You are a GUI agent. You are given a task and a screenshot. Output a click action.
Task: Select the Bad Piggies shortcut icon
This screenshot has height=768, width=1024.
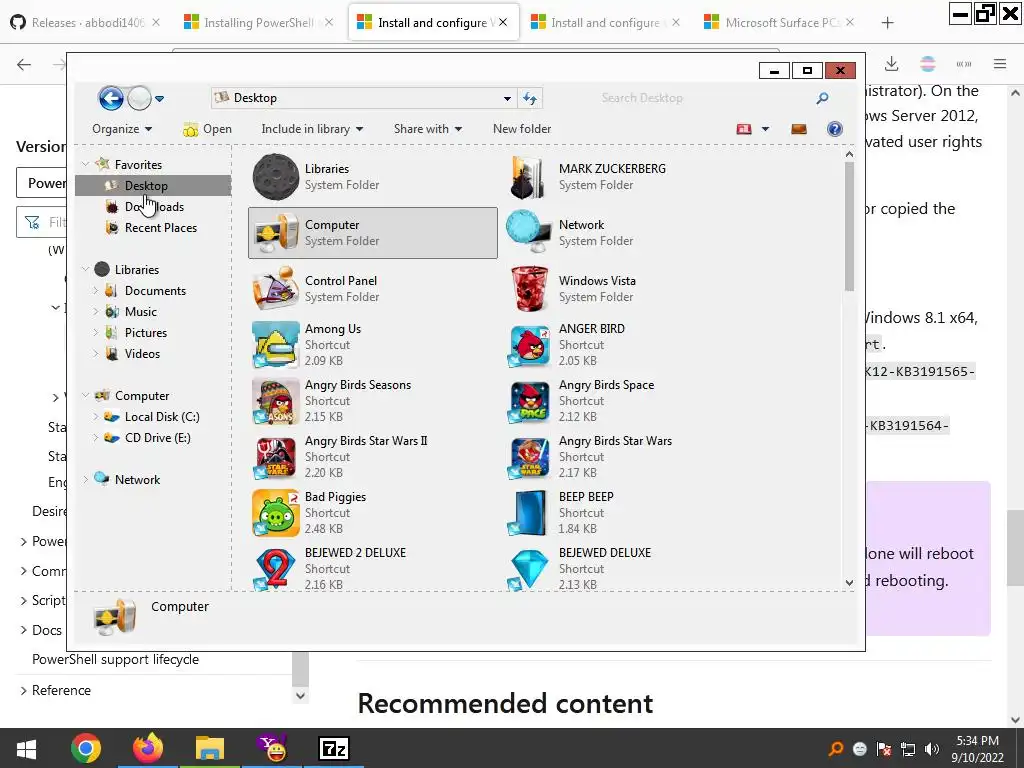(276, 513)
